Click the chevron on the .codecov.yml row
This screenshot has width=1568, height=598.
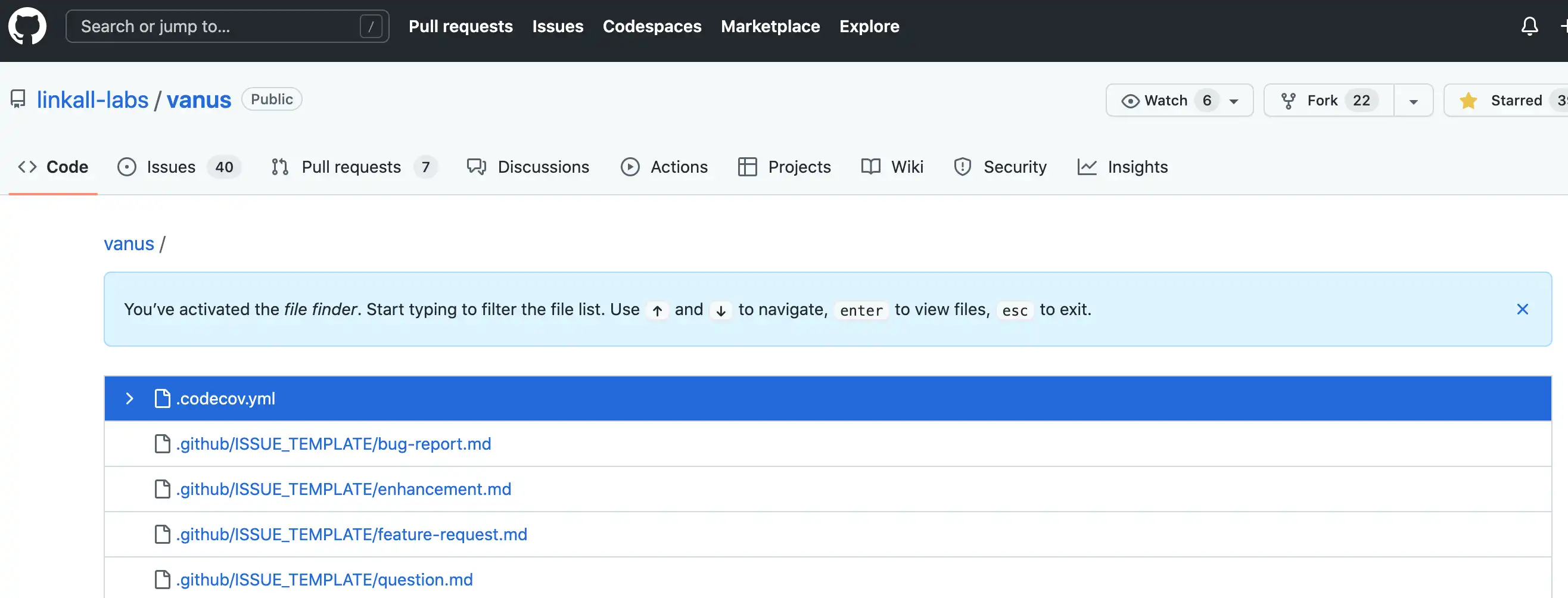point(130,398)
